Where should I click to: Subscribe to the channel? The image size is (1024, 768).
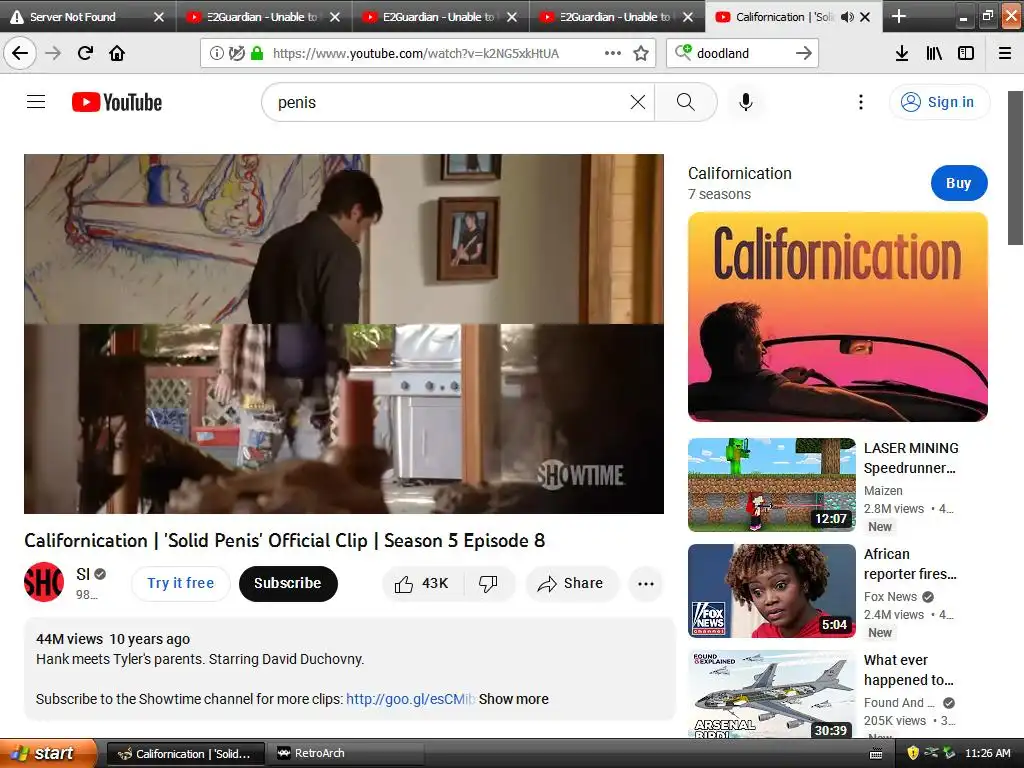(288, 583)
